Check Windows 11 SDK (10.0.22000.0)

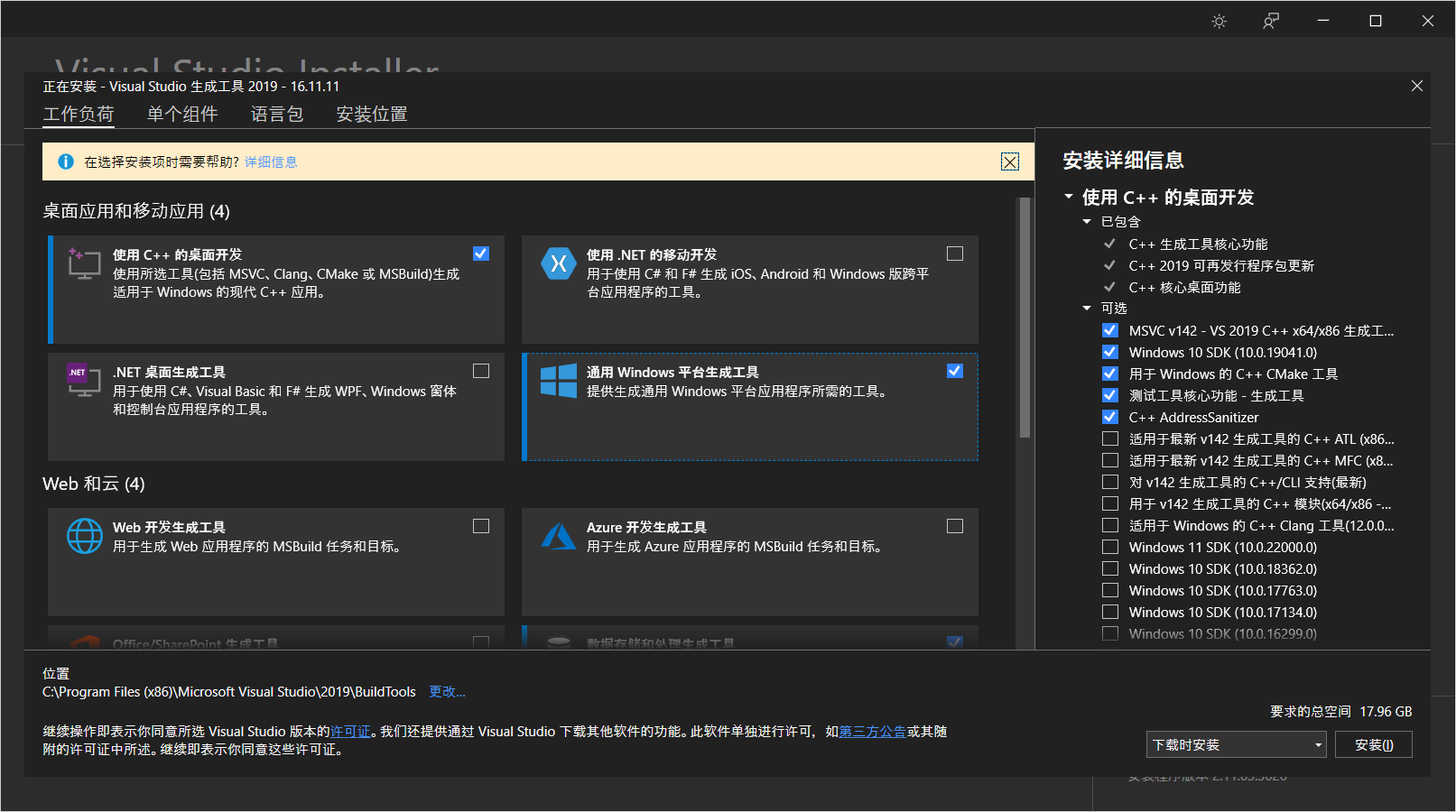[x=1110, y=547]
